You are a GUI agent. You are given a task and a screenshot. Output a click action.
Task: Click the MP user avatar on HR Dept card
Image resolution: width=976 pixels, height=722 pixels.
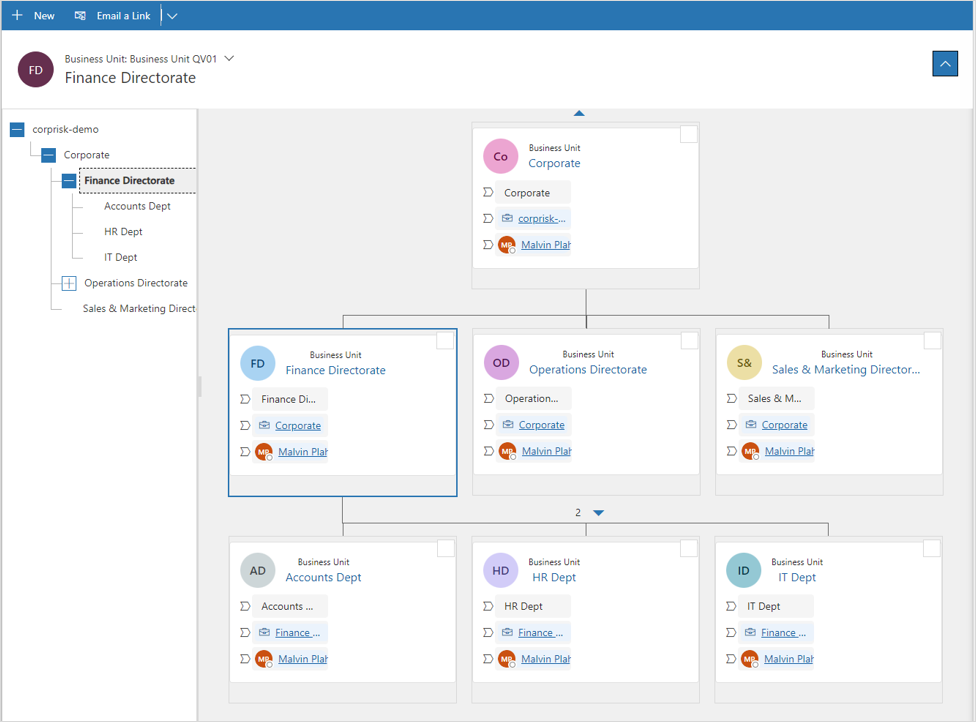pos(507,659)
